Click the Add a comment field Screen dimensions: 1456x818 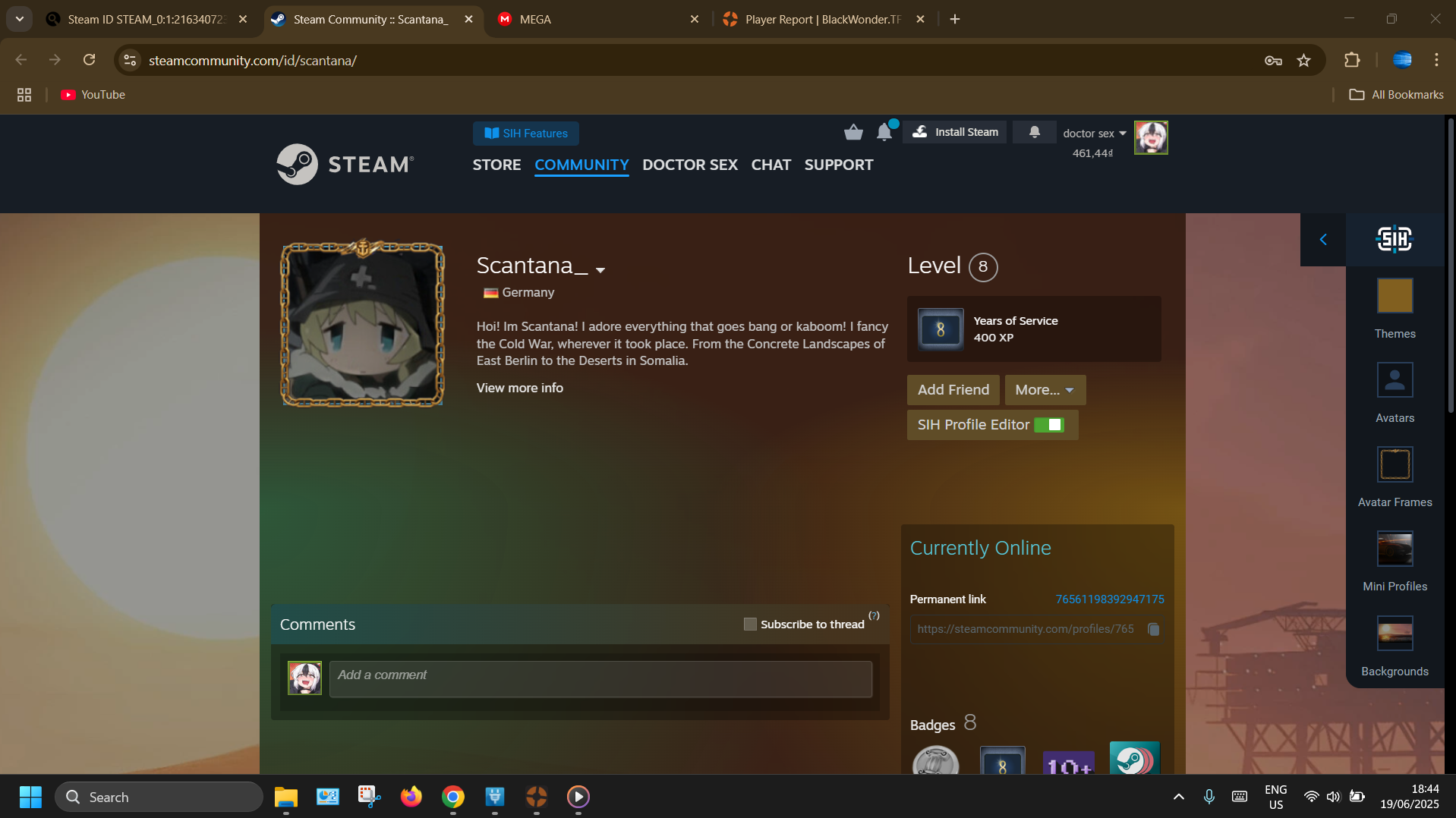[600, 678]
